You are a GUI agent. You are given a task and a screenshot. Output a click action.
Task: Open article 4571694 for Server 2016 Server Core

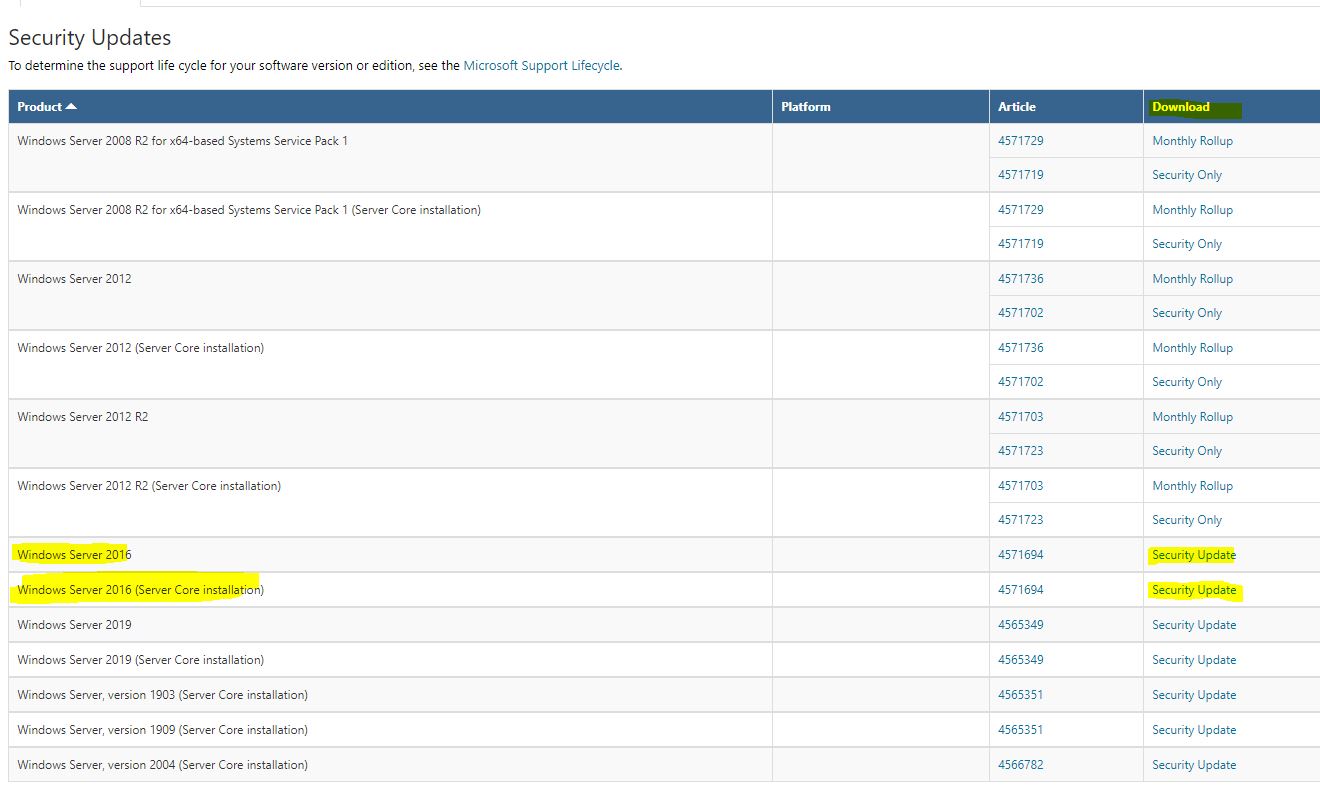point(1020,590)
